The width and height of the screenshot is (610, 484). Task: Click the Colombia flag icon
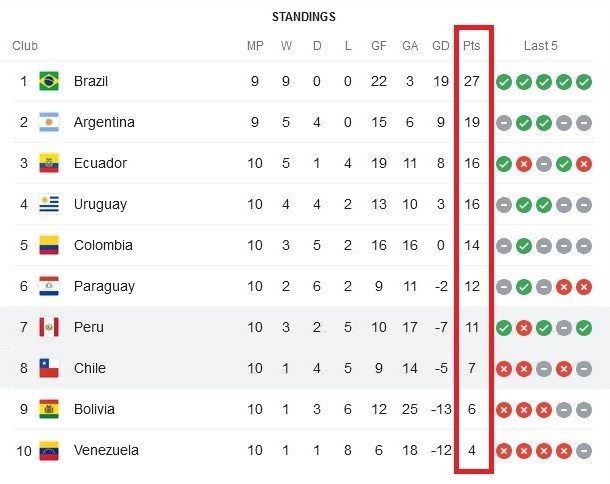coord(48,245)
